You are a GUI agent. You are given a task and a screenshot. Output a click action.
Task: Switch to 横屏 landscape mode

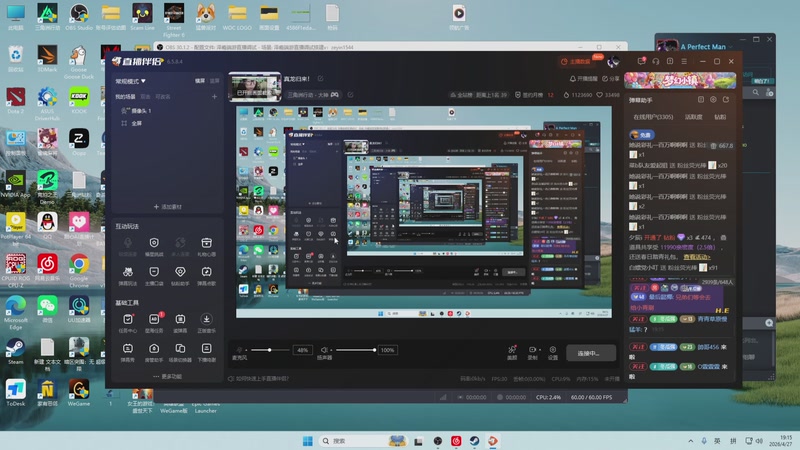click(x=199, y=81)
